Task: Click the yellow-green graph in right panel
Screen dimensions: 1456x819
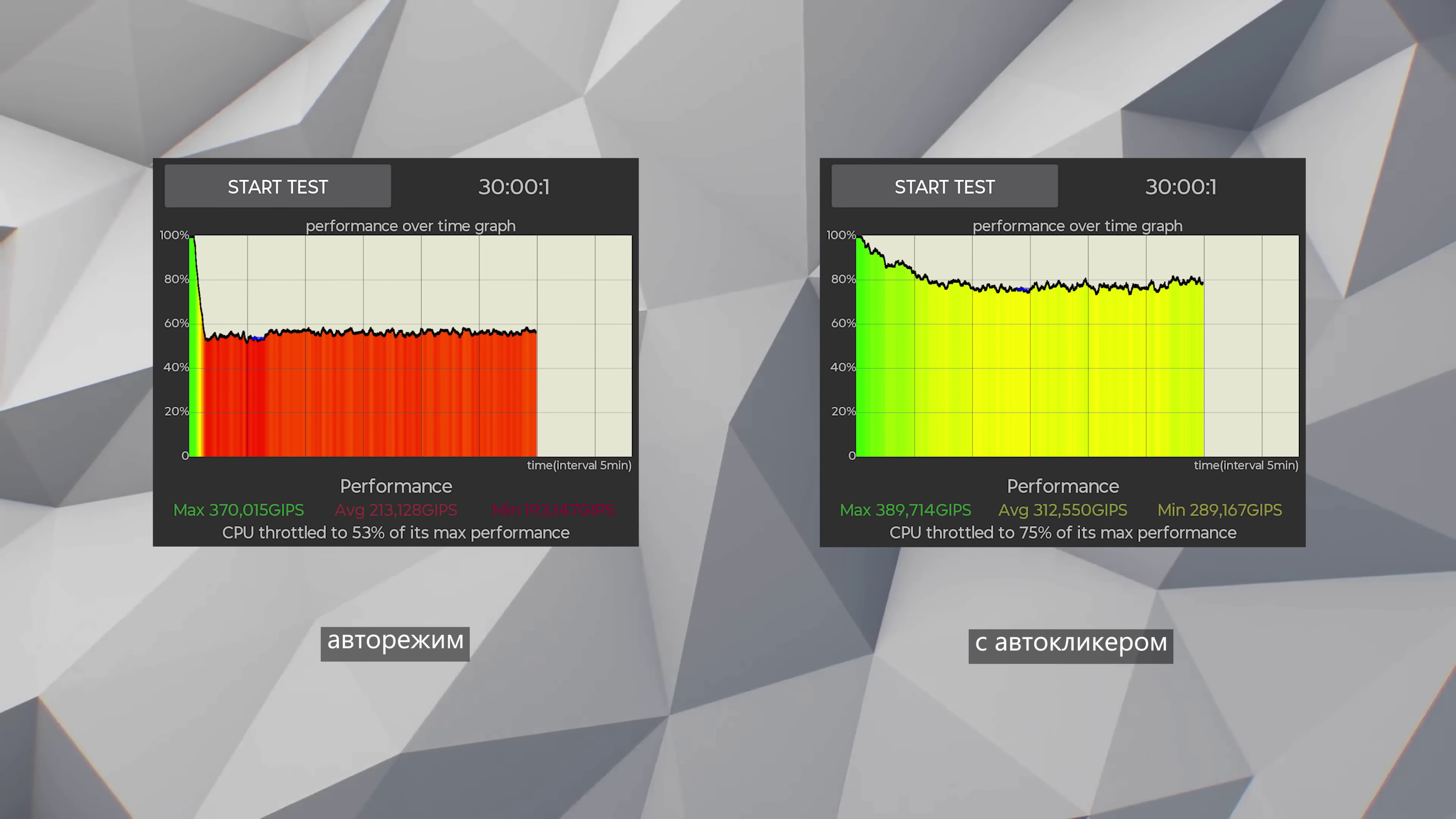Action: pyautogui.click(x=1077, y=346)
